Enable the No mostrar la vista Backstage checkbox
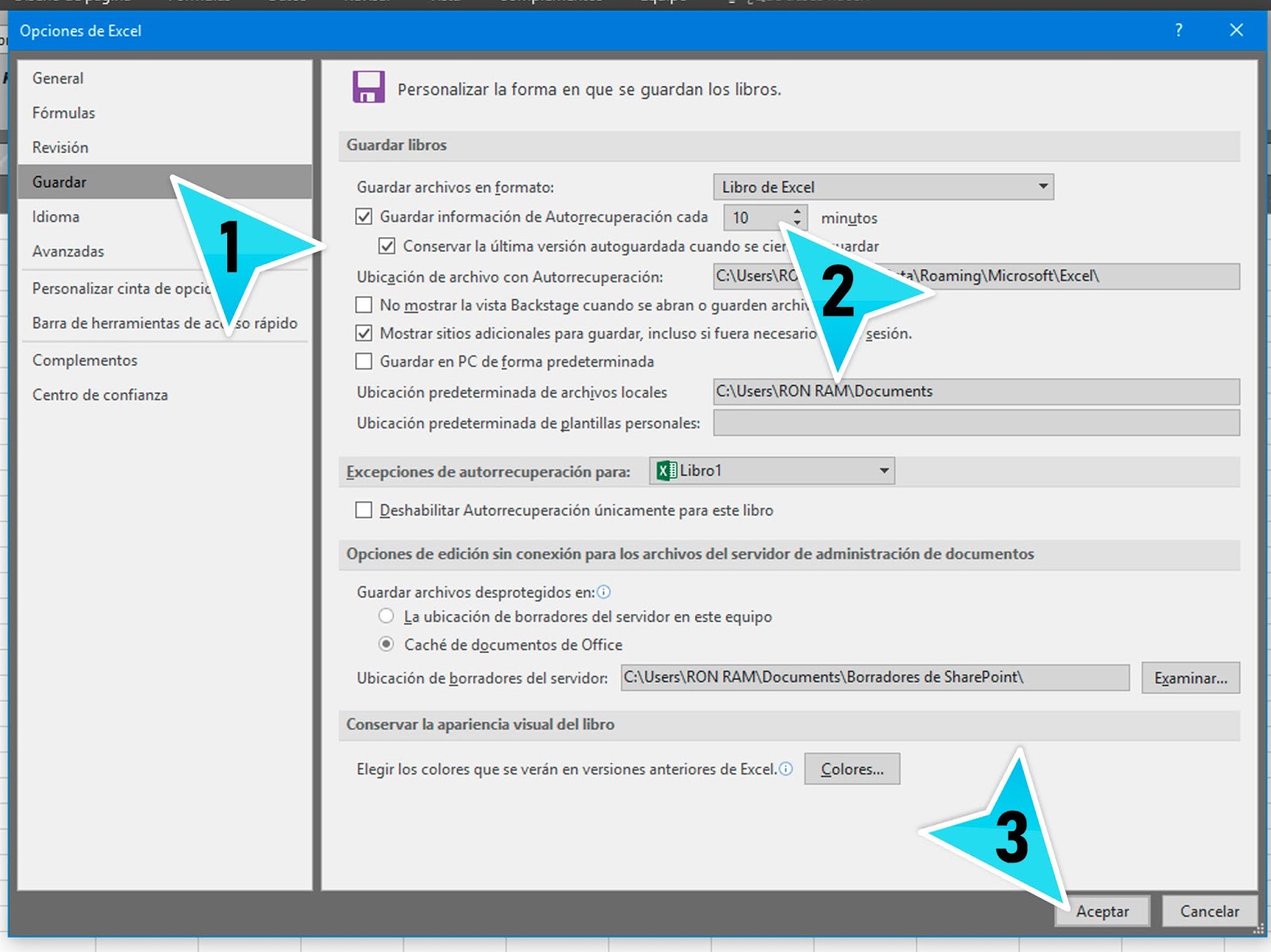The image size is (1271, 952). tap(364, 304)
